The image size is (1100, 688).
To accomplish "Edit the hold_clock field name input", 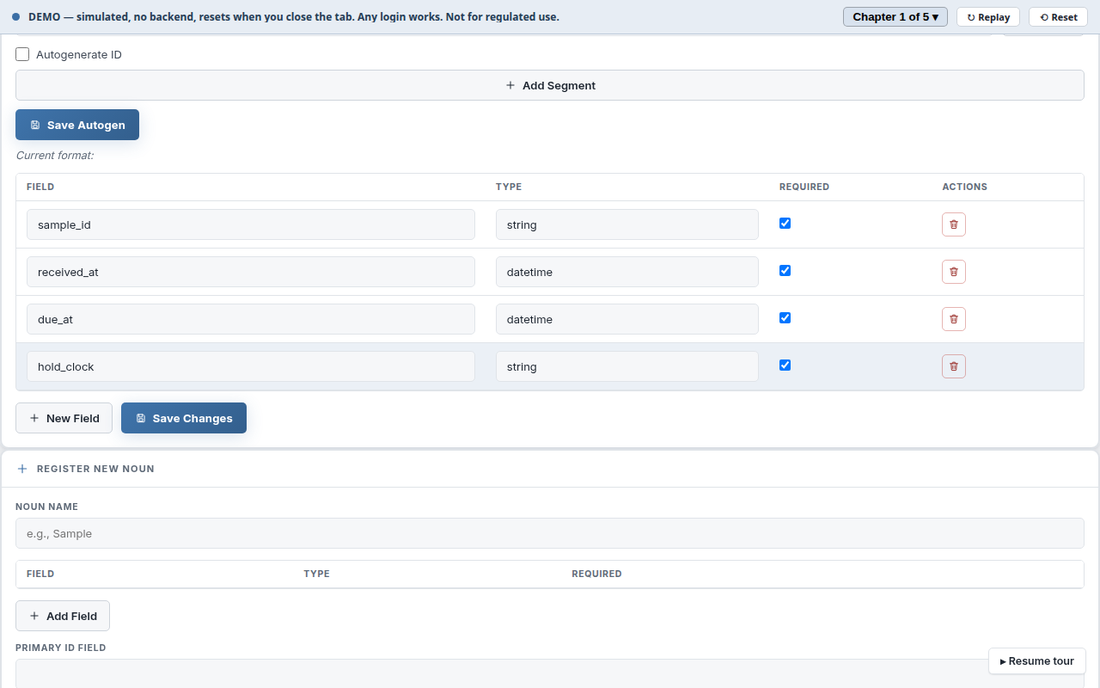I will click(250, 366).
